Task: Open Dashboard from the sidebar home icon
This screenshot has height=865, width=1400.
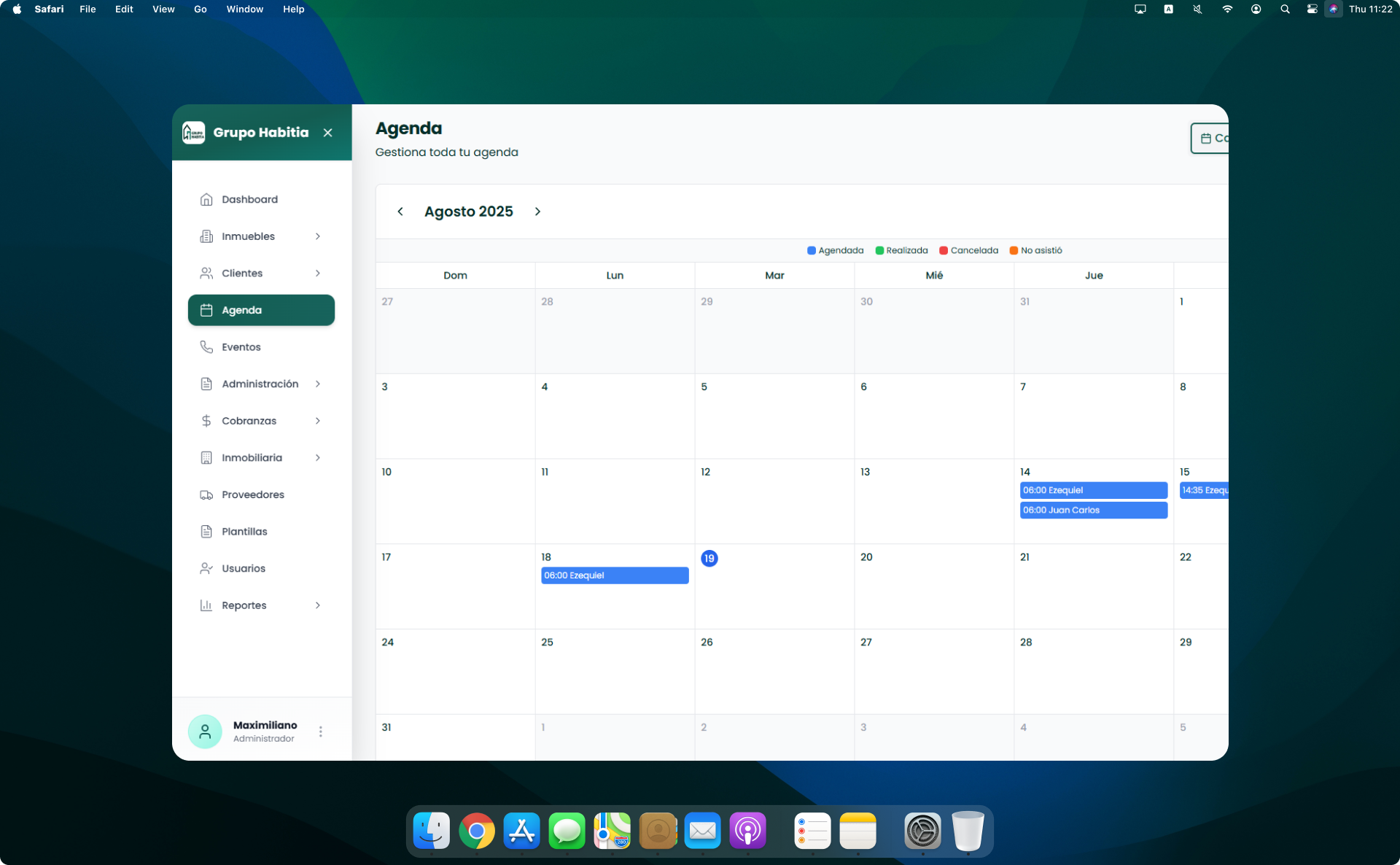Action: tap(206, 199)
